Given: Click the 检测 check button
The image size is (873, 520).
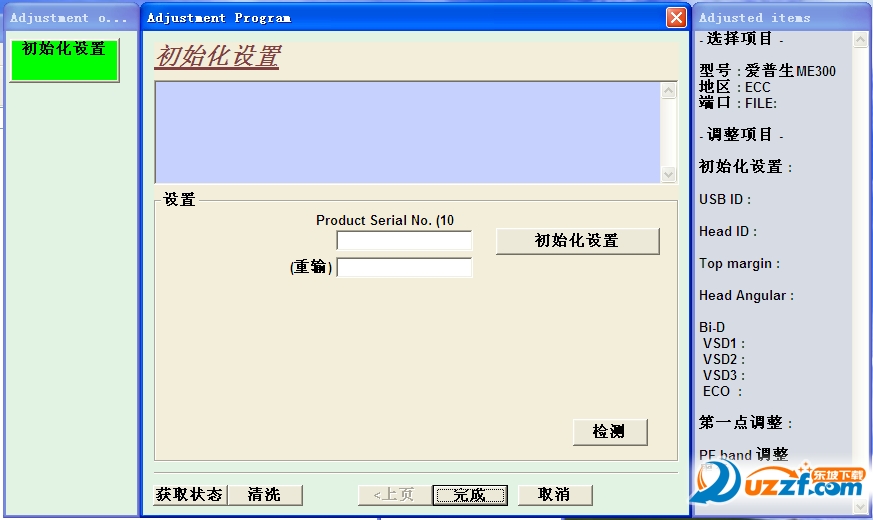Looking at the screenshot, I should click(610, 432).
